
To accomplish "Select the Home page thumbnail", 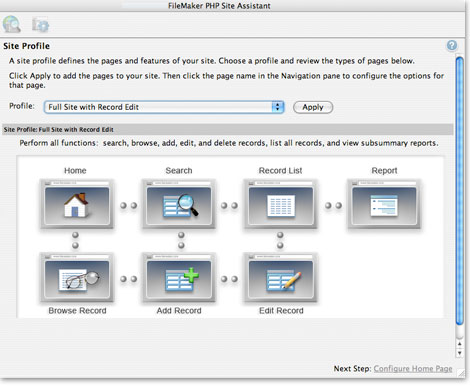I will (77, 204).
